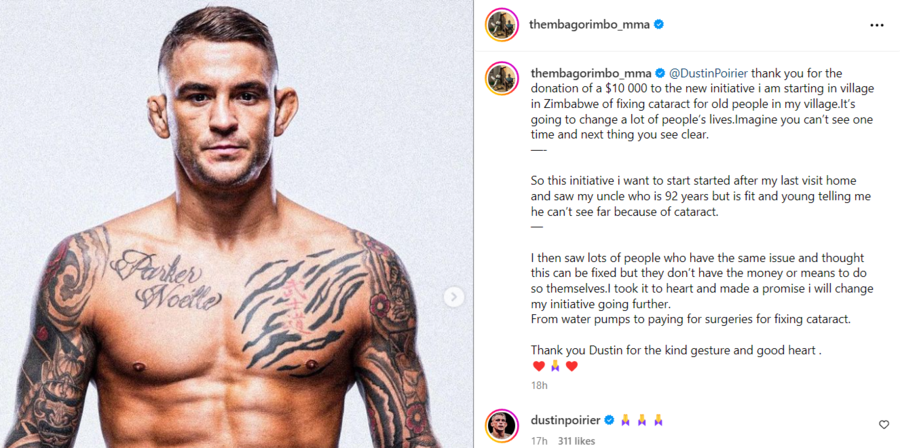
Task: Open thembagorimbo_mma's story avatar in post header
Action: (502, 25)
